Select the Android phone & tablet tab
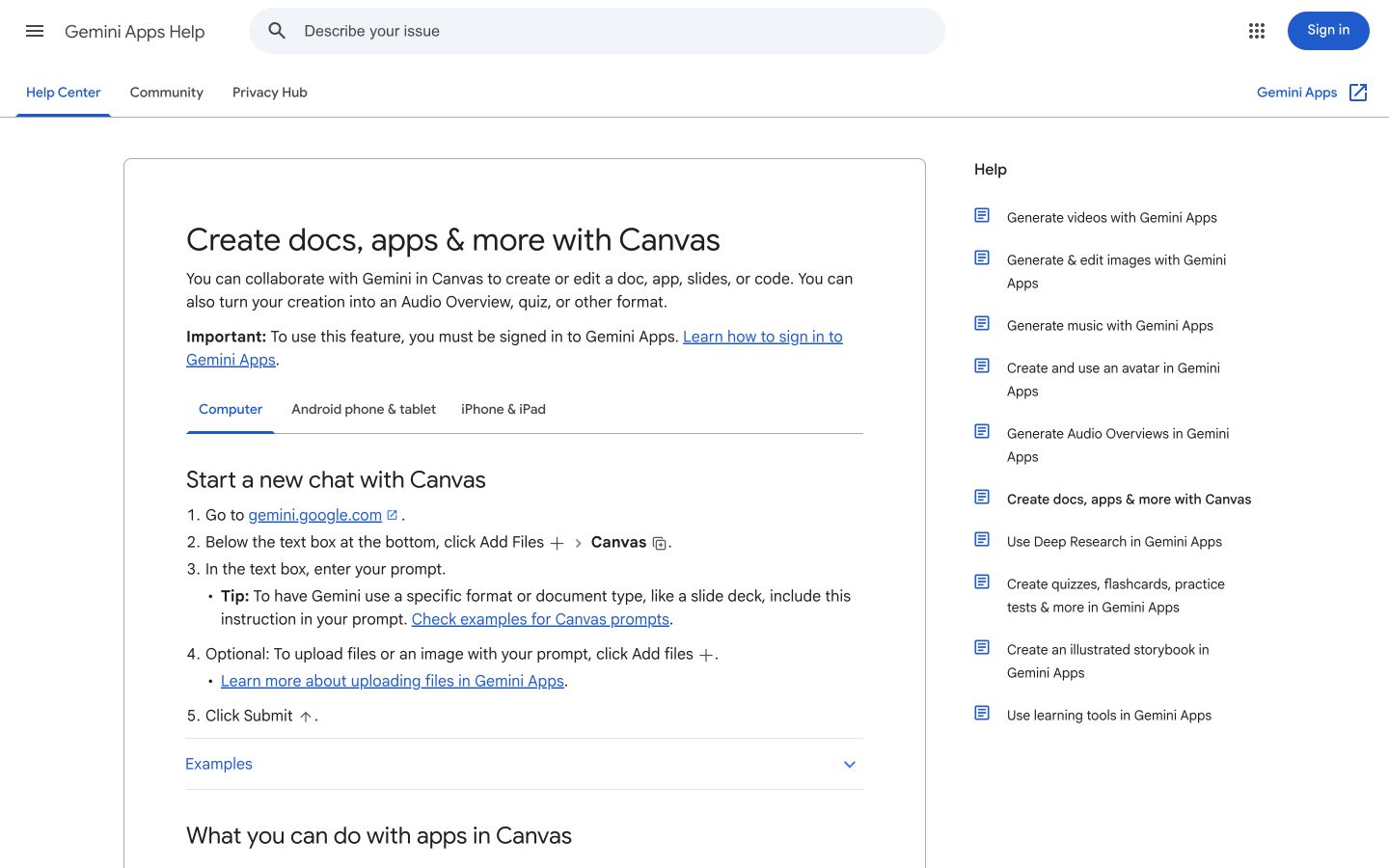Screen dimensions: 1389x868 [364, 410]
